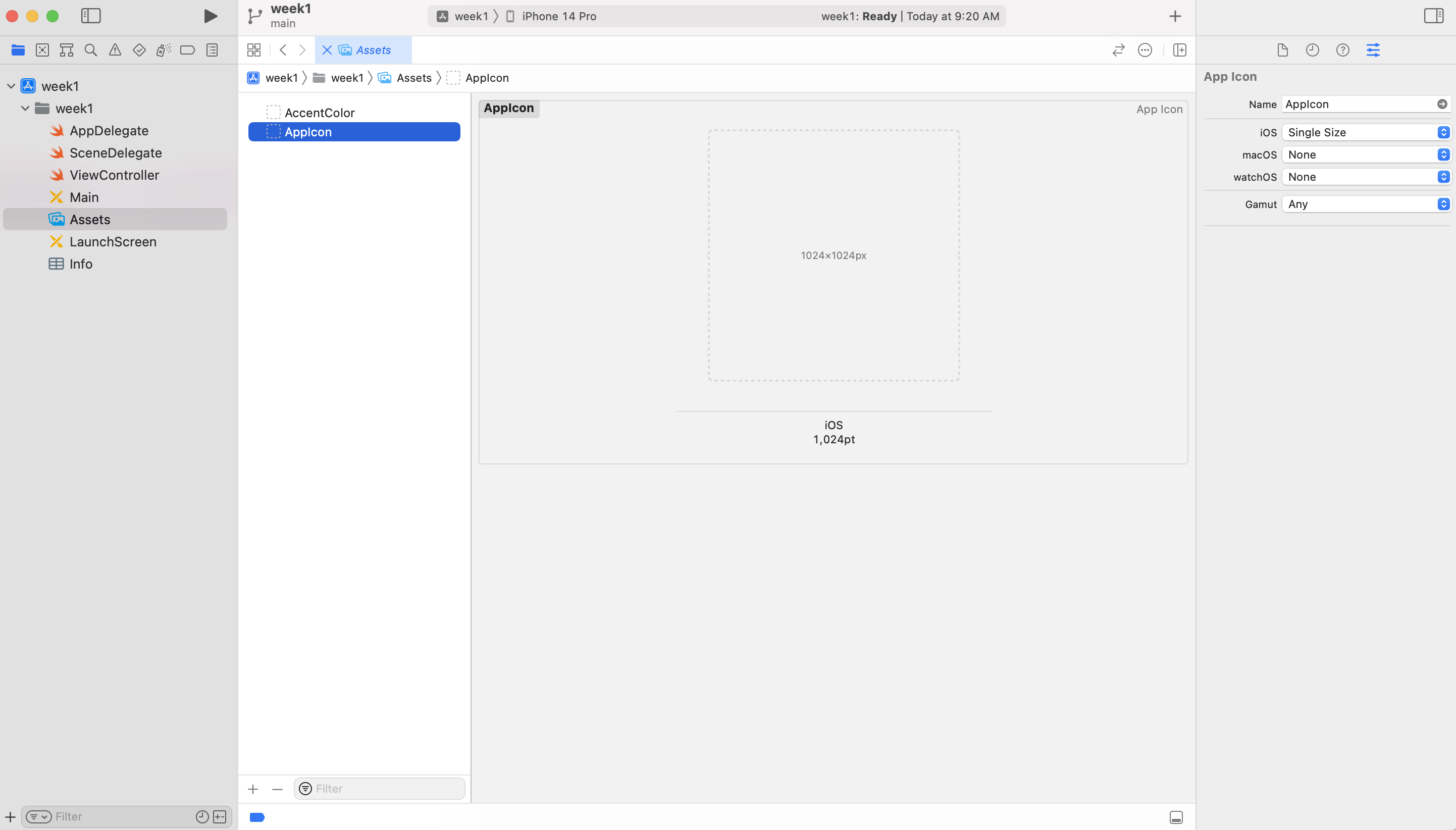The image size is (1456, 830).
Task: Show Quick Help inspector question mark icon
Action: point(1342,50)
